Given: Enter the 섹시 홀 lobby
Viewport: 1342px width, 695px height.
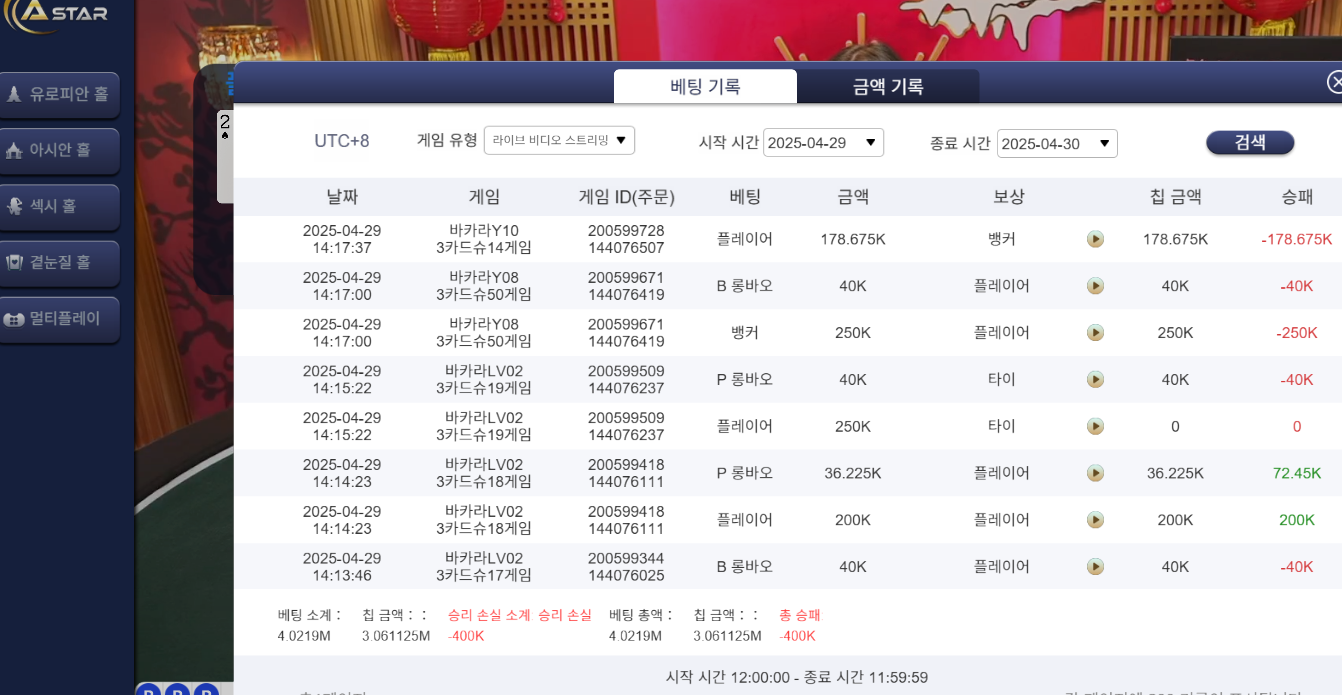Looking at the screenshot, I should pyautogui.click(x=59, y=207).
